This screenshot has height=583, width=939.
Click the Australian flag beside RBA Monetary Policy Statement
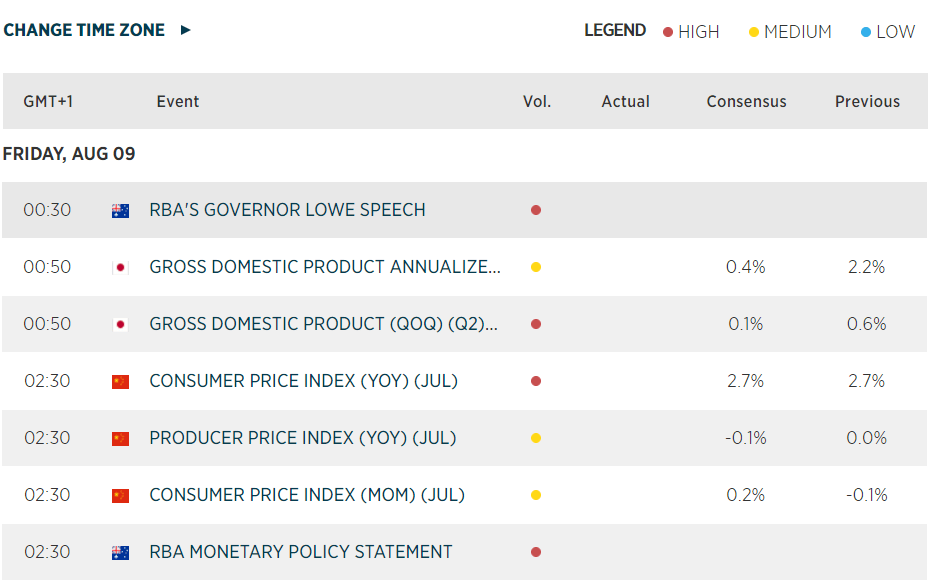120,552
